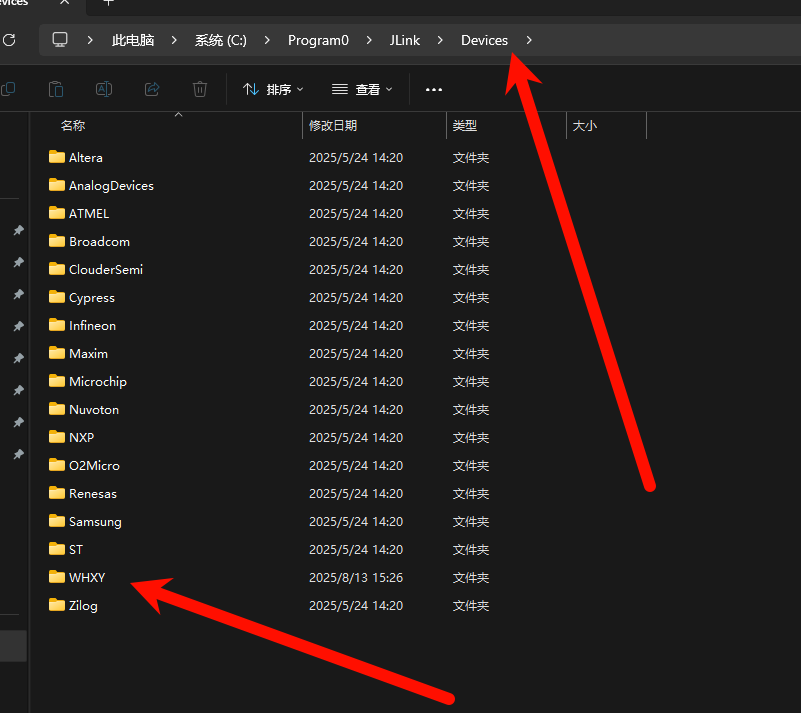Go to JLink in the breadcrumb

[x=405, y=40]
